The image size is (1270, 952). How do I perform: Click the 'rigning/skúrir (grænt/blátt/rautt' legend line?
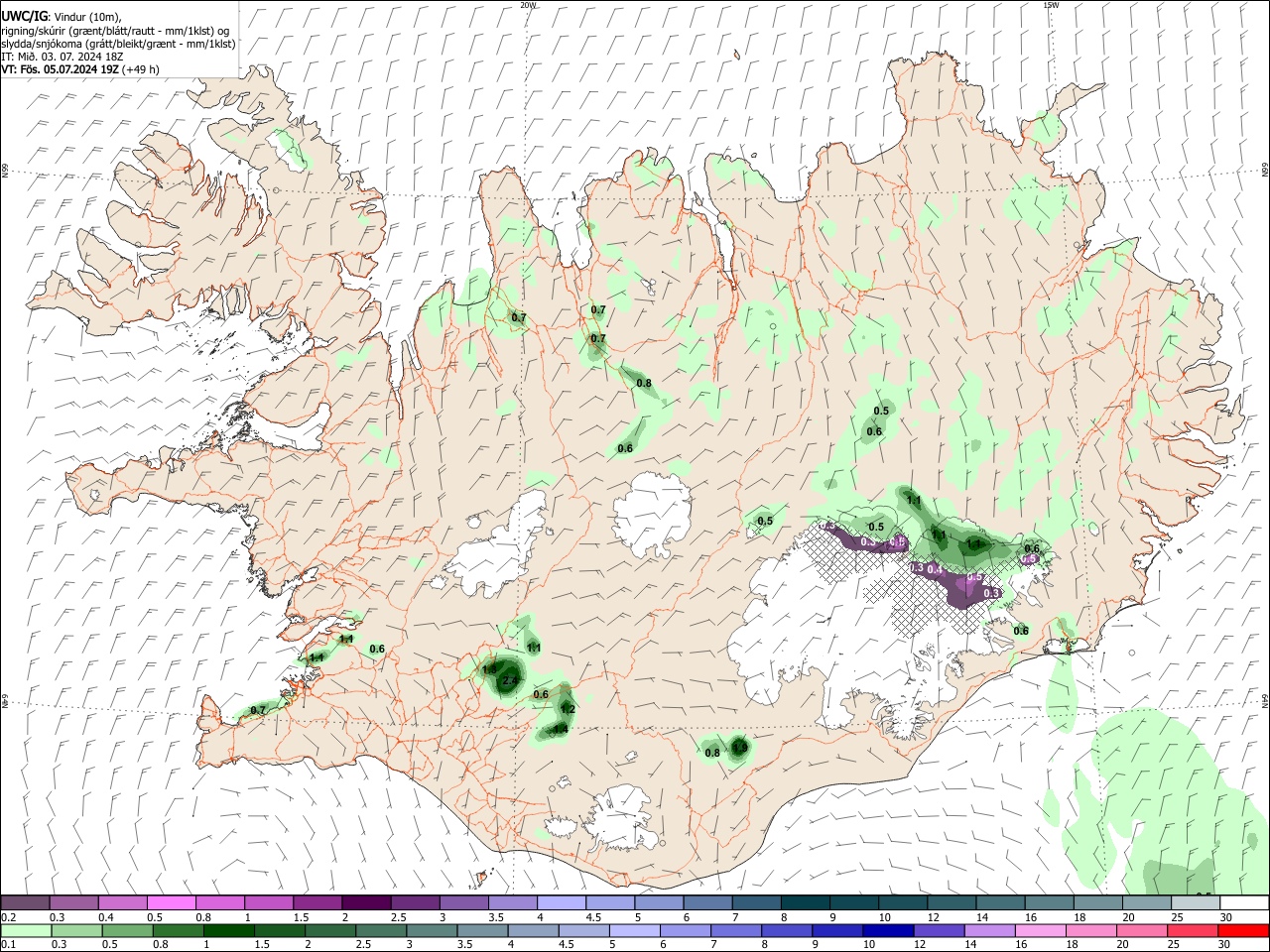coord(115,30)
